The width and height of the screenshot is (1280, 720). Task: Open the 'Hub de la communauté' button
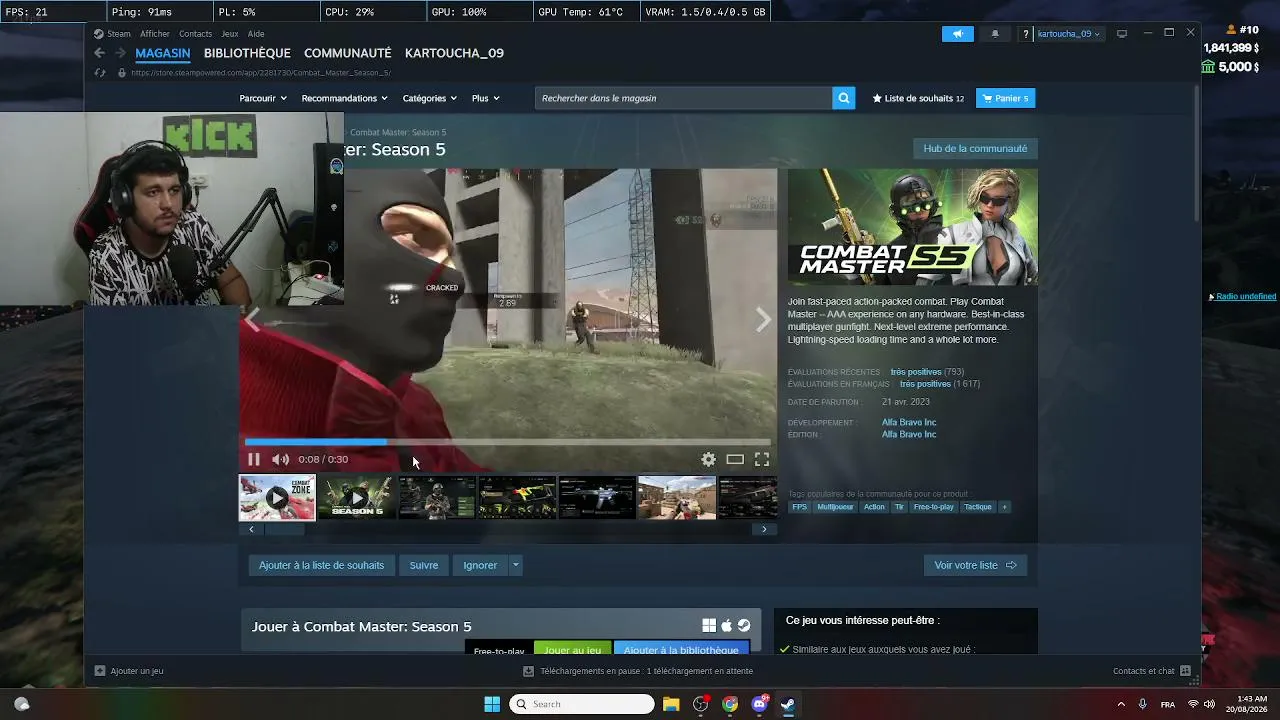pyautogui.click(x=975, y=149)
